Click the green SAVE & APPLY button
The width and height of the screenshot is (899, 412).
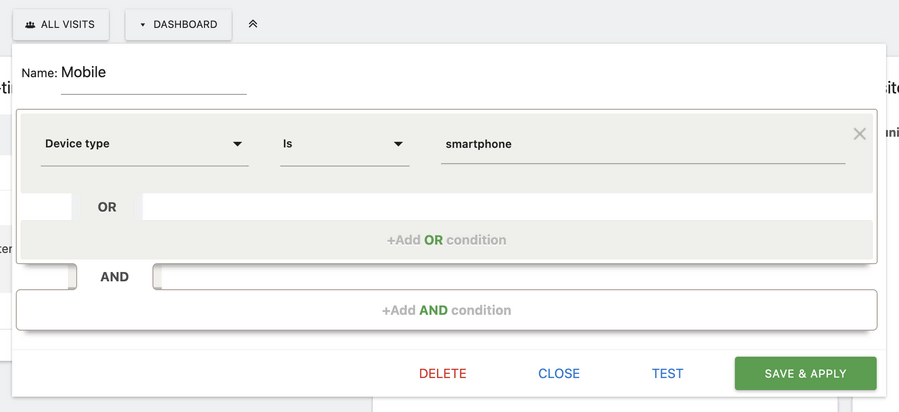tap(805, 374)
